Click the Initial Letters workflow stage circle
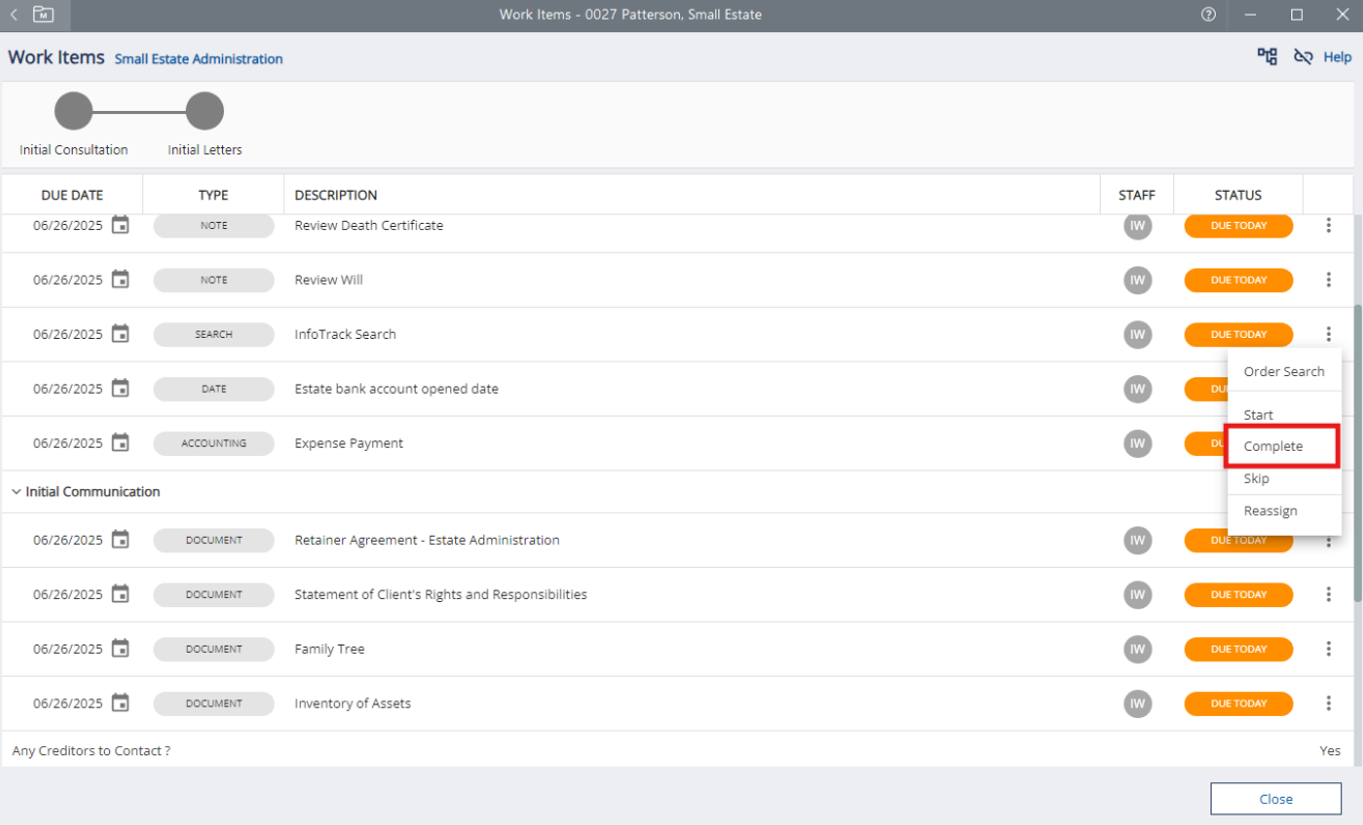 point(205,111)
